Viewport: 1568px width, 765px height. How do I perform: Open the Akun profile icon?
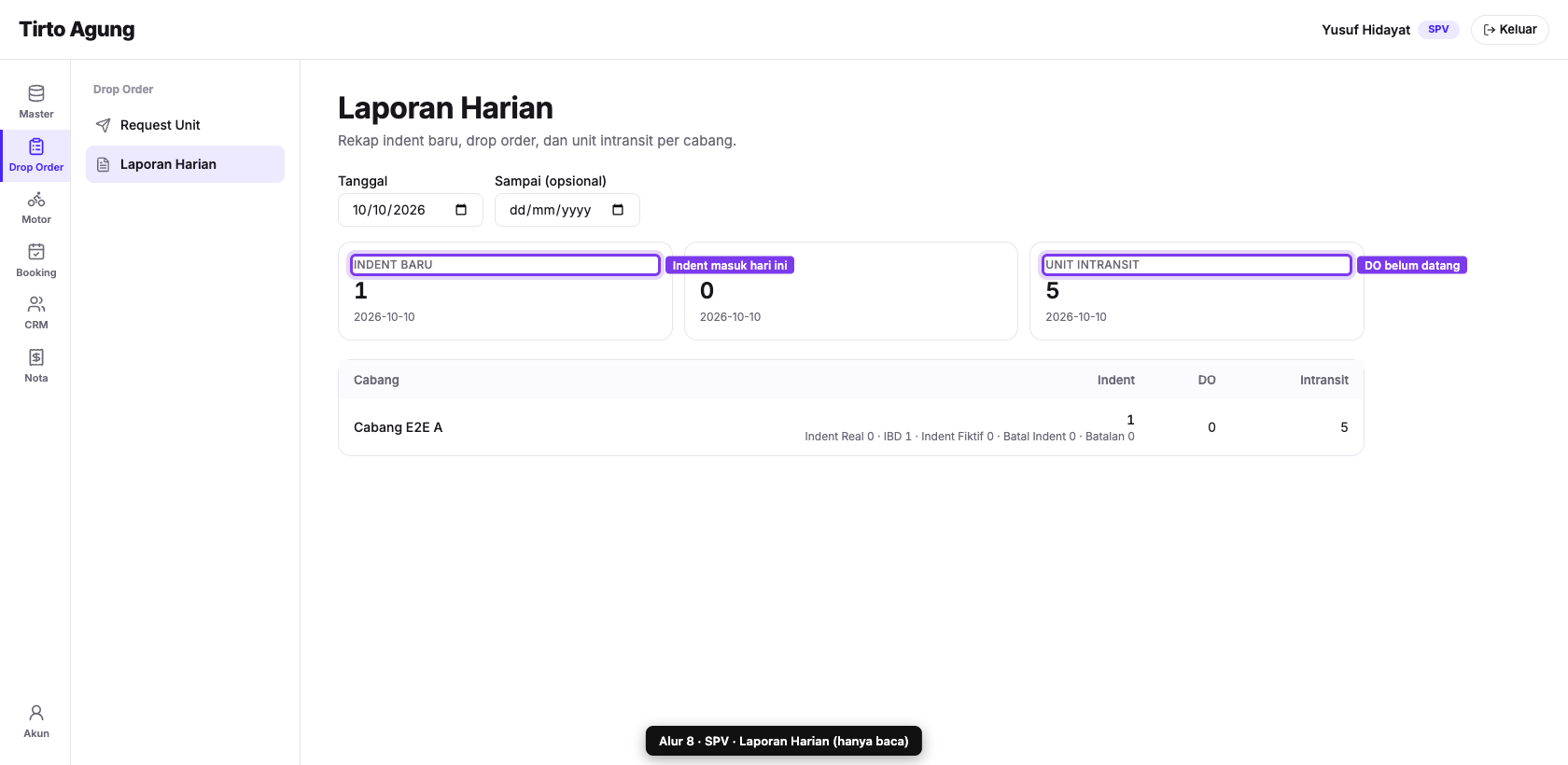point(36,713)
